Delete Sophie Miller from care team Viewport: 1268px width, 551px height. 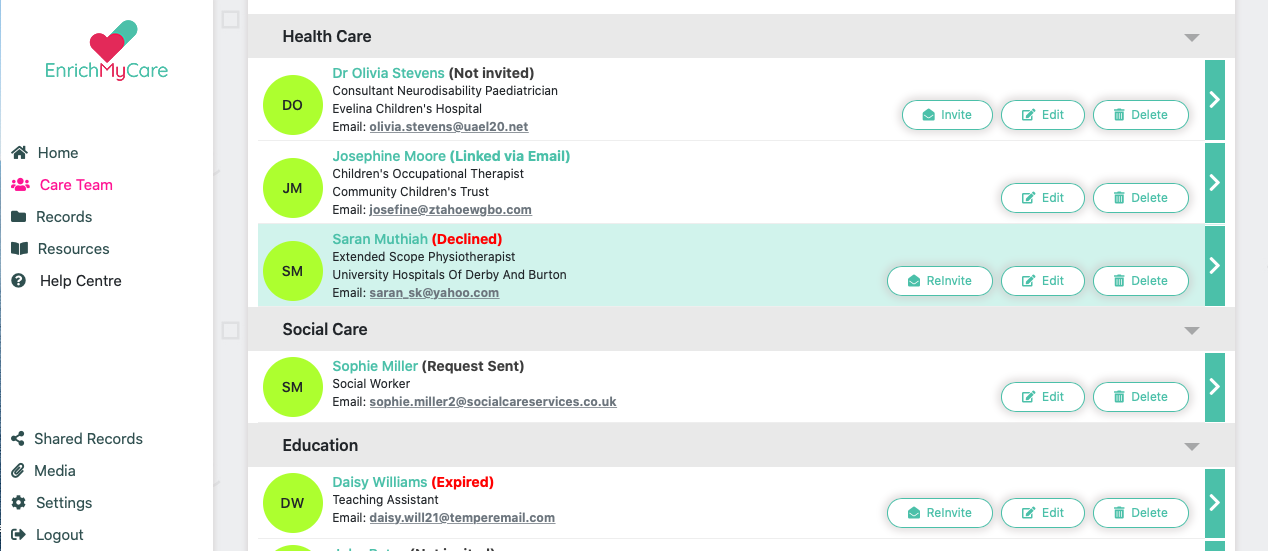(x=1141, y=397)
